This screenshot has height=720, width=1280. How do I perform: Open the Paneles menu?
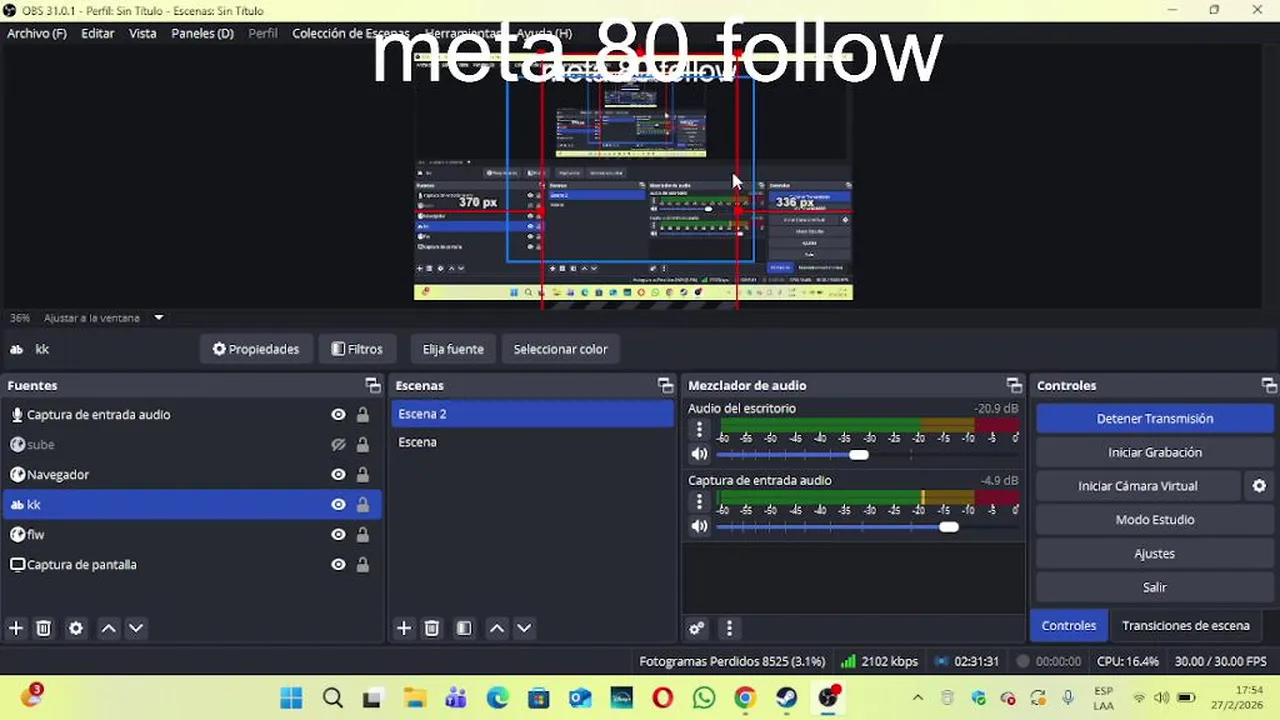click(x=202, y=33)
